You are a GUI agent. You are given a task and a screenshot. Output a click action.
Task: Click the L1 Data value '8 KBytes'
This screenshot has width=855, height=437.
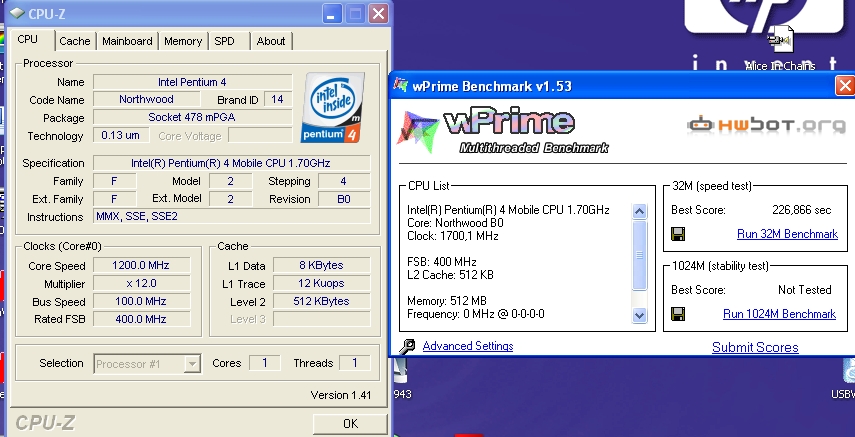(x=321, y=265)
